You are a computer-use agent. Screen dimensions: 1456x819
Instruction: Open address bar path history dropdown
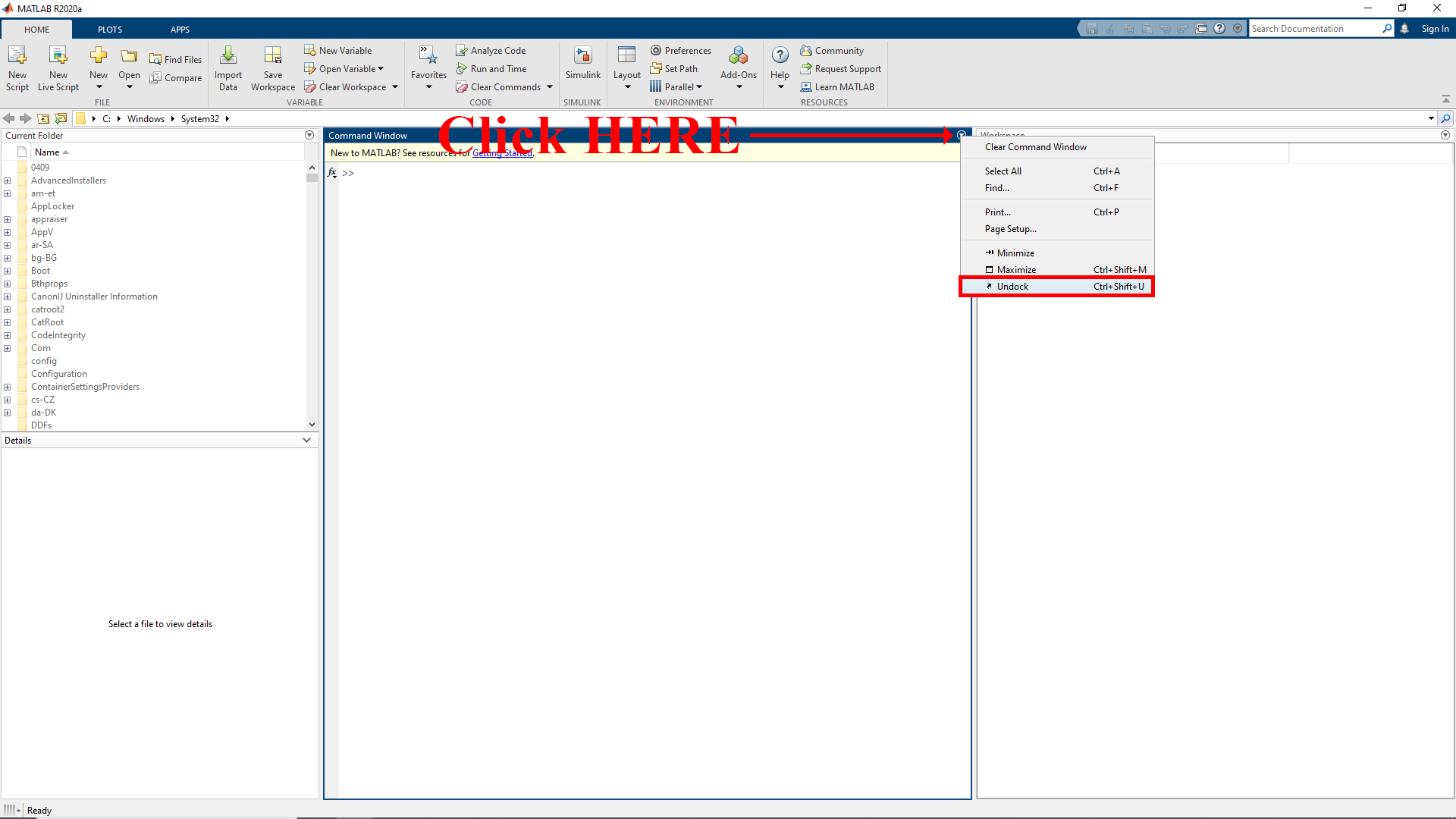(x=1431, y=118)
